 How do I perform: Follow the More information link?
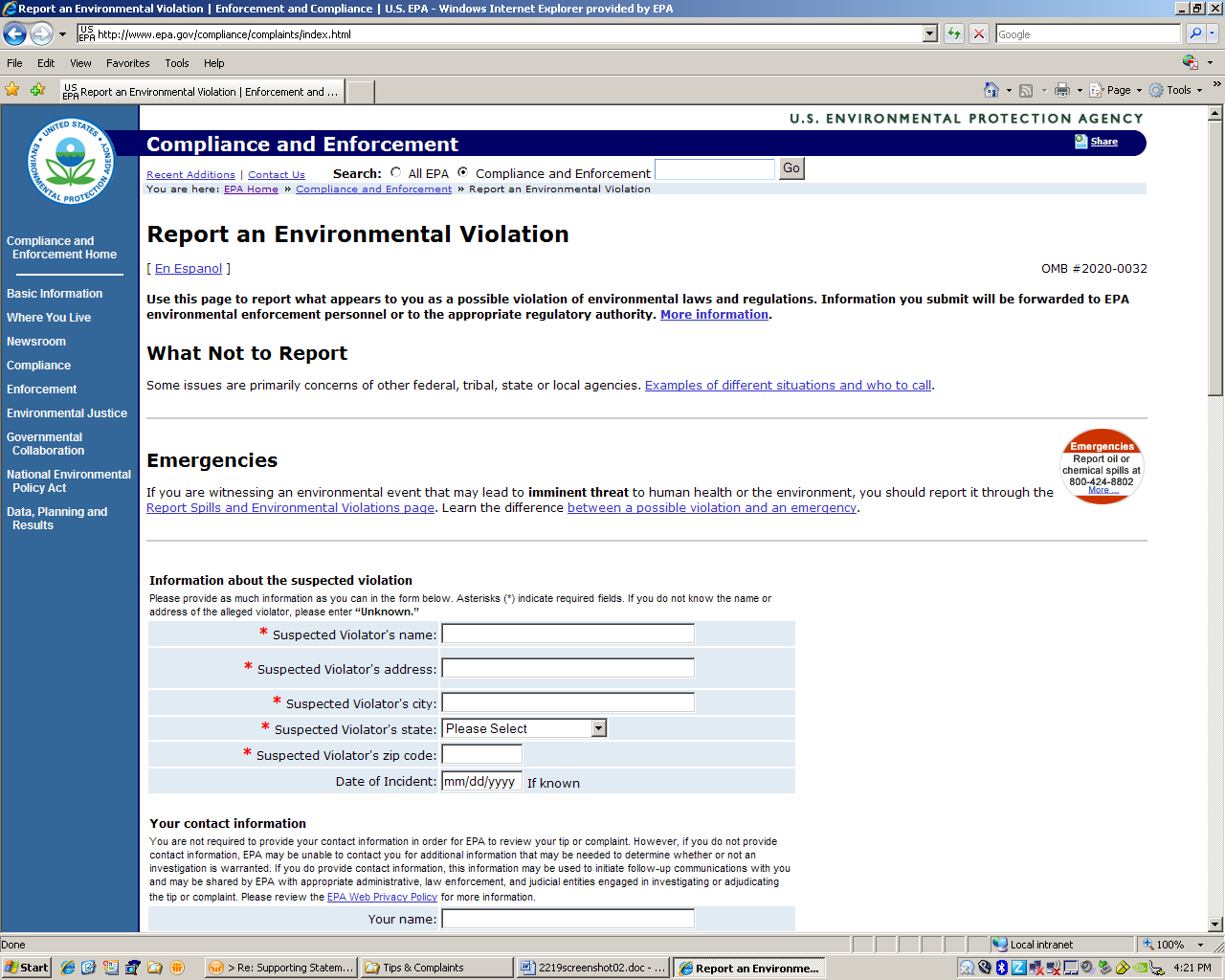click(715, 315)
